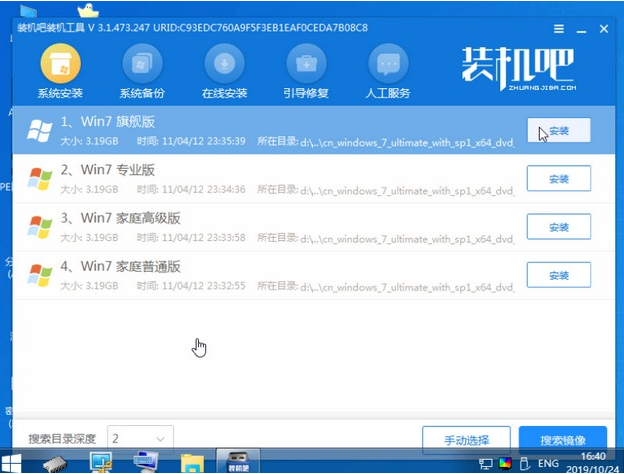This screenshot has width=624, height=474.
Task: Click the colorful display icon in system tray
Action: pyautogui.click(x=505, y=463)
